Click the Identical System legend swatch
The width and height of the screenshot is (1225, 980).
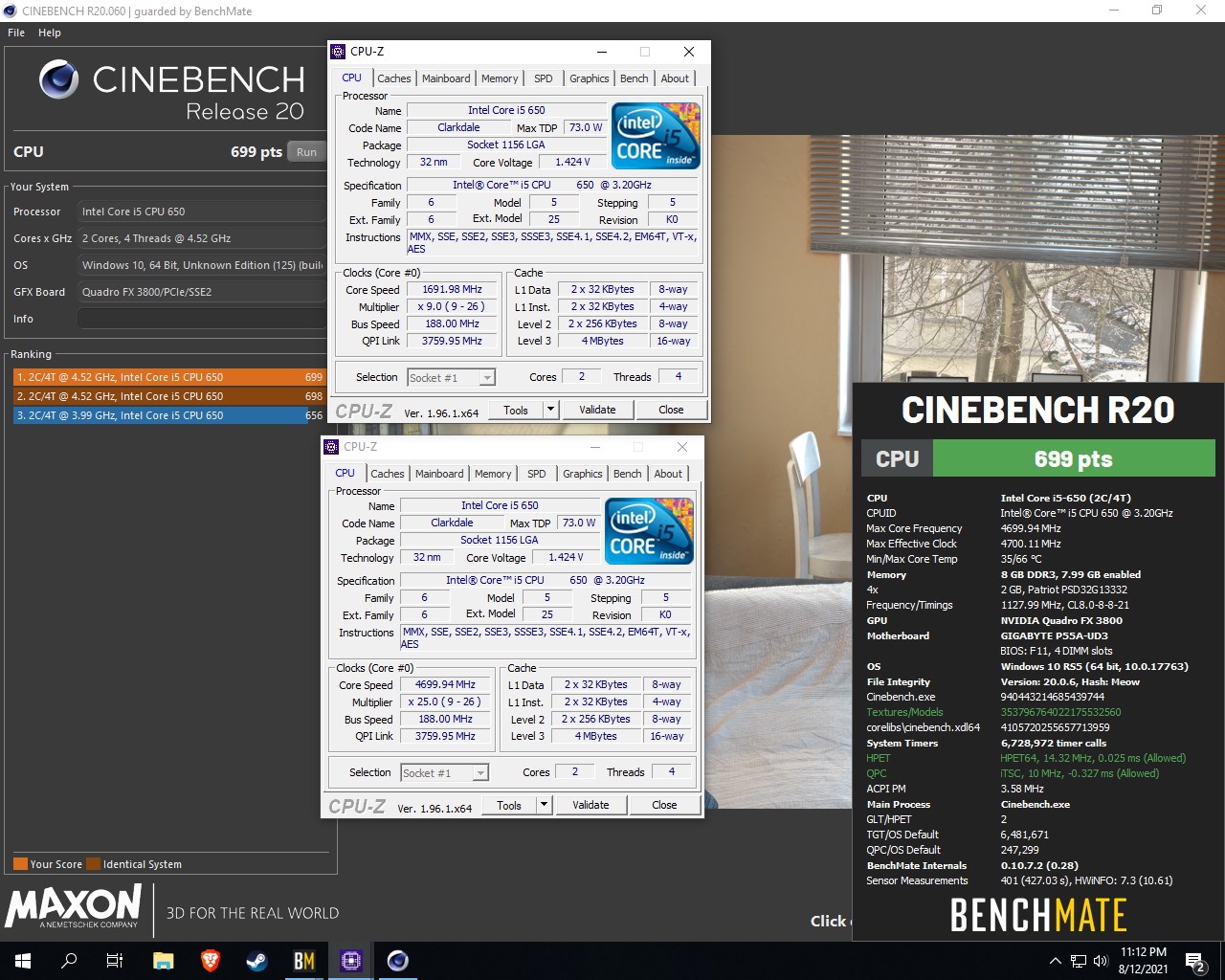pos(93,864)
